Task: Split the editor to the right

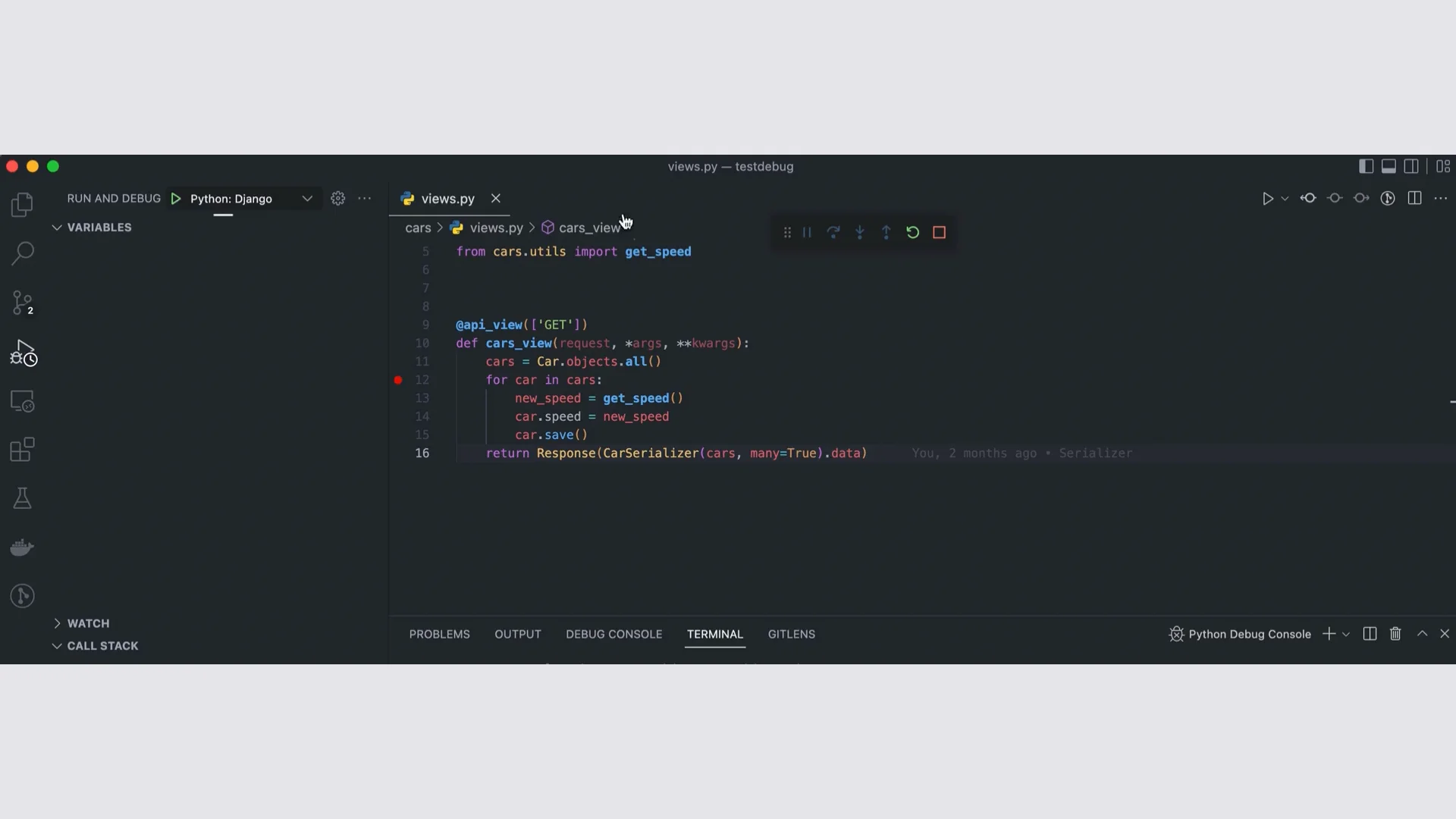Action: (x=1414, y=198)
